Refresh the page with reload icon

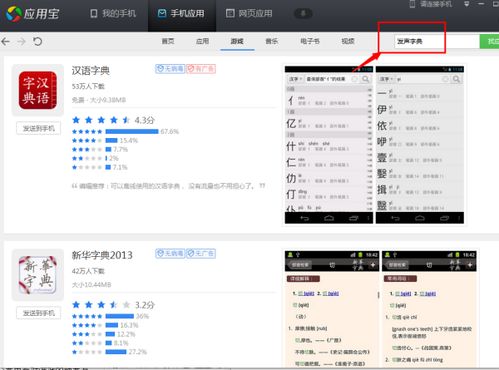pyautogui.click(x=37, y=42)
